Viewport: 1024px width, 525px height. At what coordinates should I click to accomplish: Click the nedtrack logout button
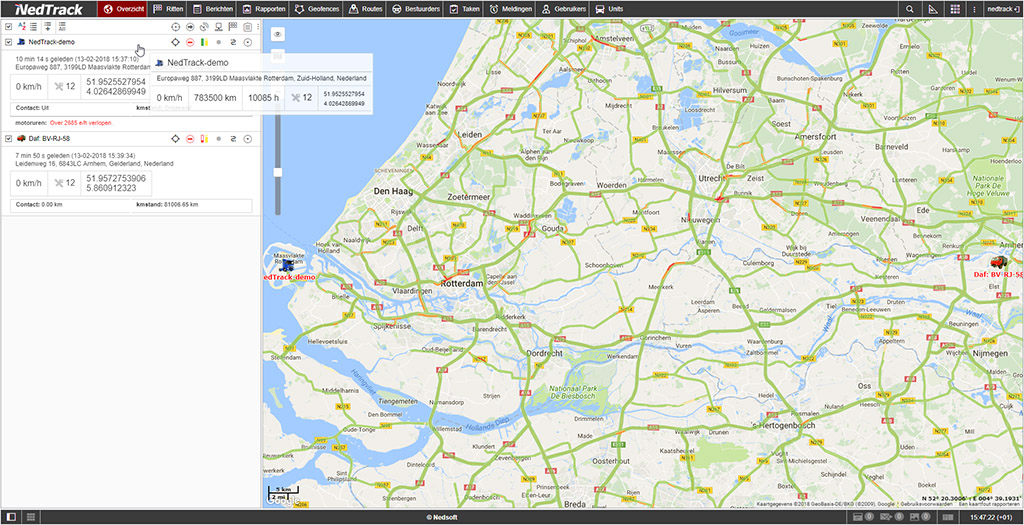tap(1002, 9)
